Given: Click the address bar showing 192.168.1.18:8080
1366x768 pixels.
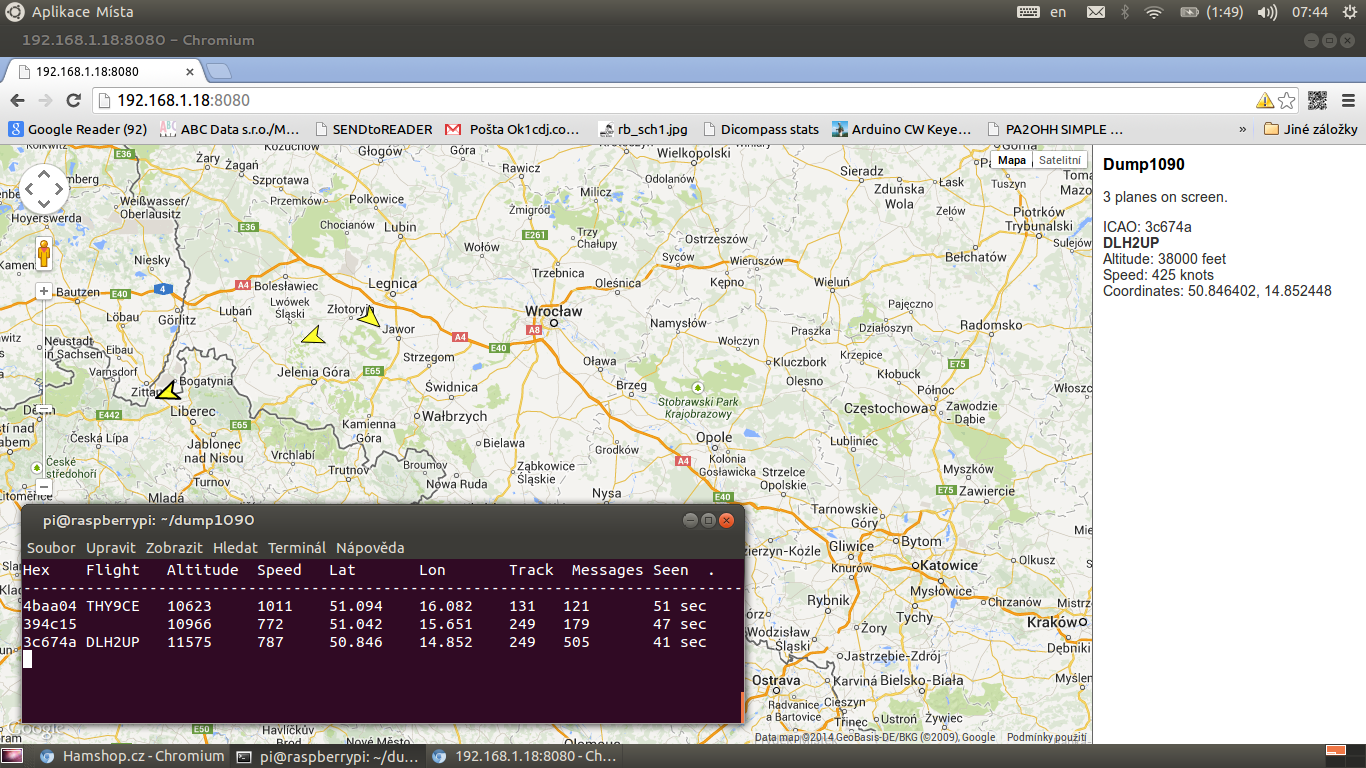Looking at the screenshot, I should pyautogui.click(x=670, y=100).
